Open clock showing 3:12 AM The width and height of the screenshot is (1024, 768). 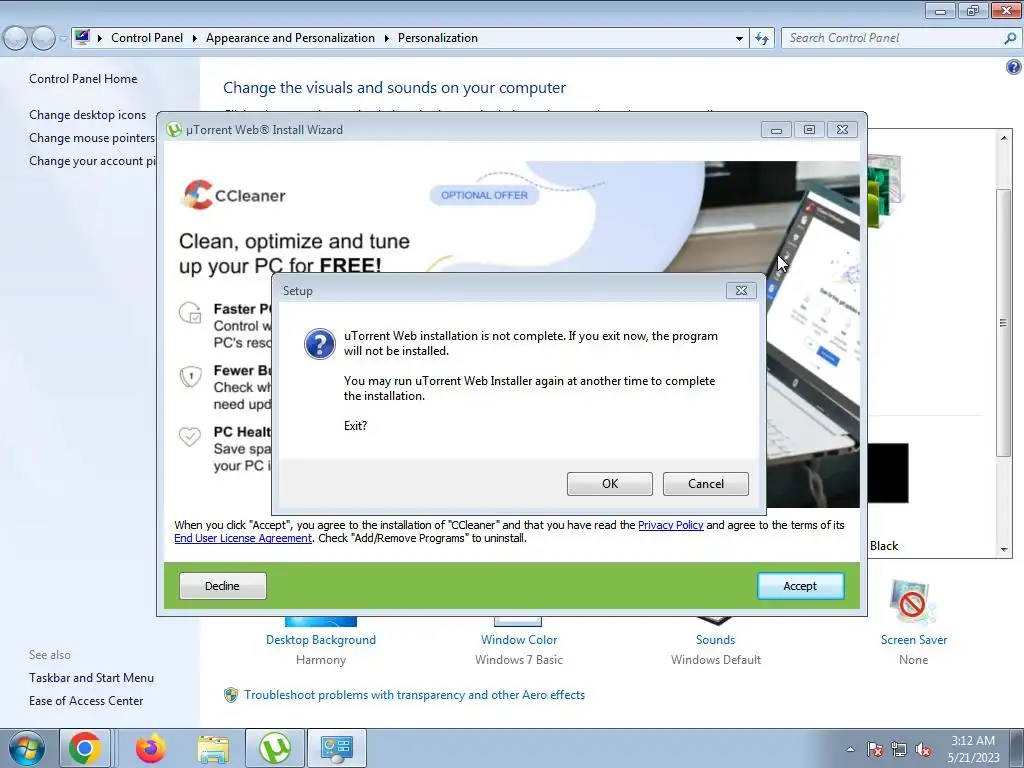(x=973, y=749)
